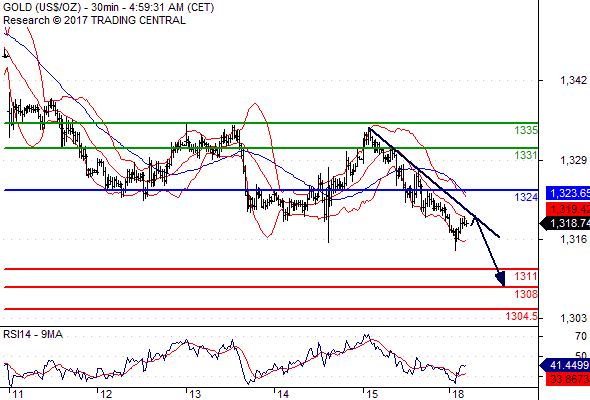The width and height of the screenshot is (590, 400).
Task: Click the red 33.8673 RSI average tag
Action: click(568, 379)
